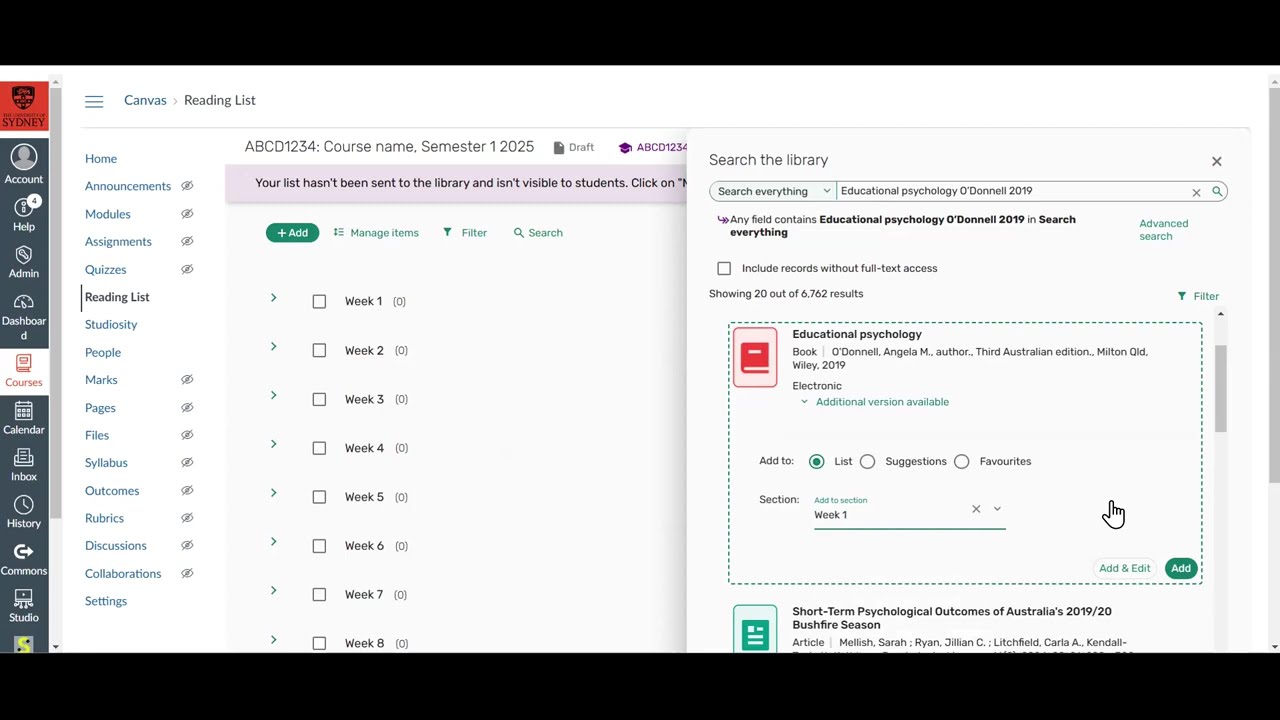The width and height of the screenshot is (1280, 720).
Task: Select the Suggestions radio button
Action: (x=867, y=461)
